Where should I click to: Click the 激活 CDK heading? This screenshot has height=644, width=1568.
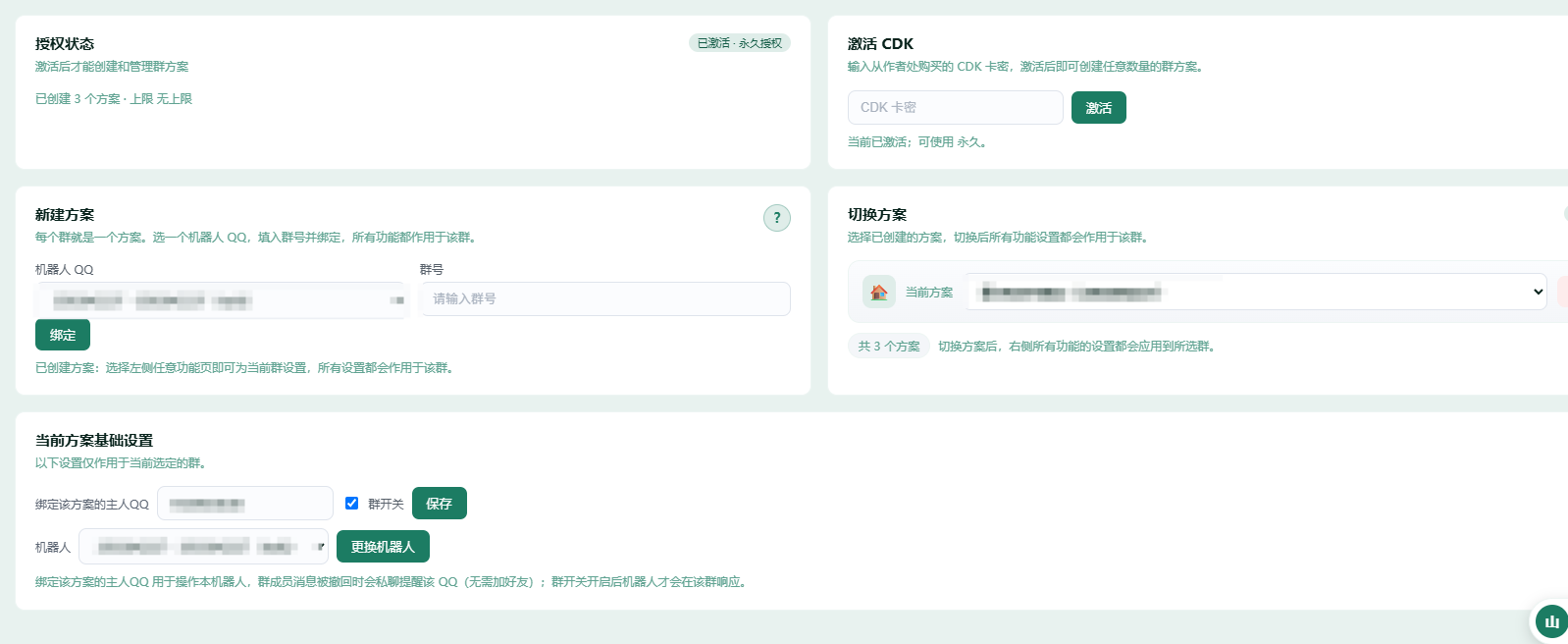tap(880, 44)
